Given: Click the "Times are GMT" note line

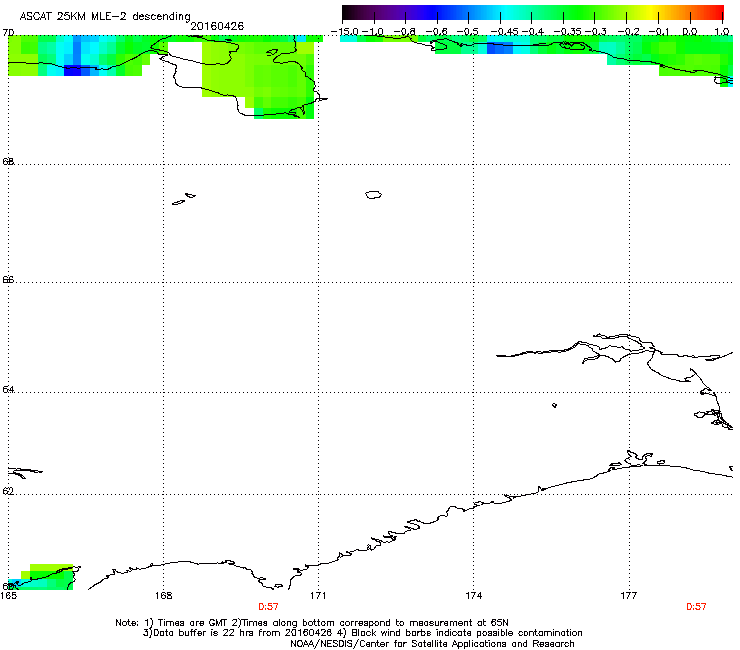Looking at the screenshot, I should [311, 623].
